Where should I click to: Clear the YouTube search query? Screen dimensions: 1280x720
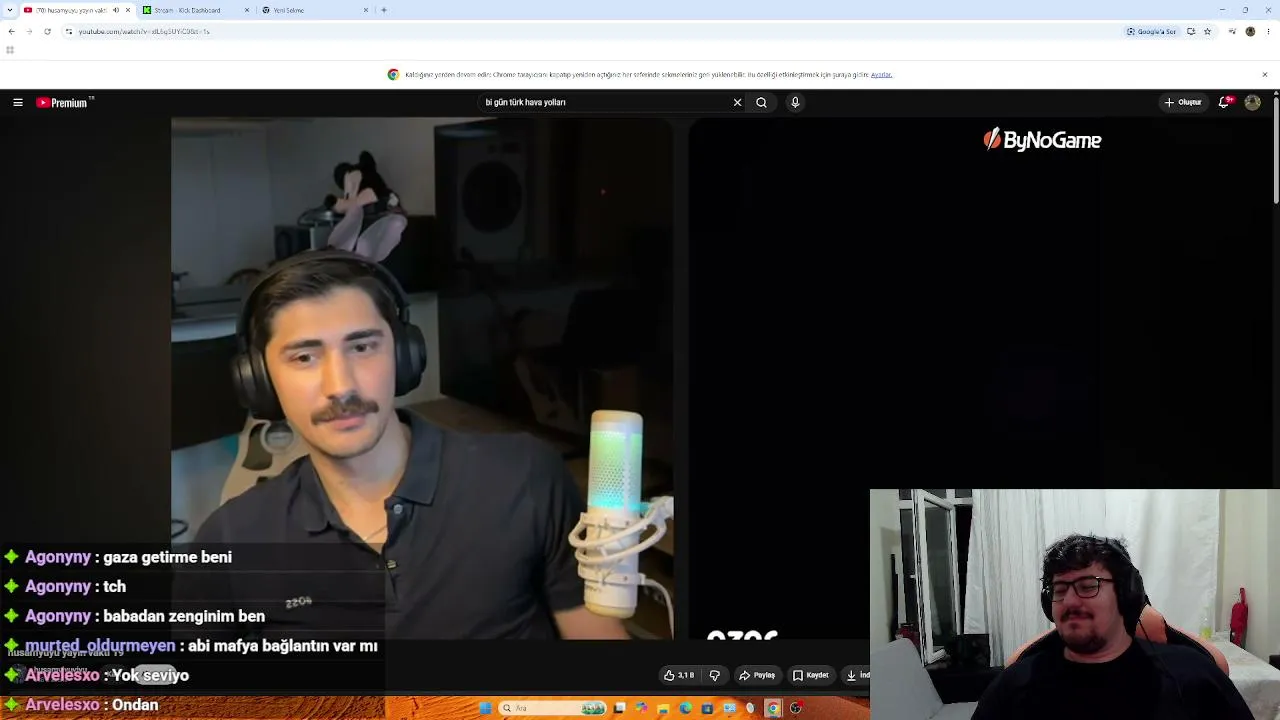coord(737,102)
